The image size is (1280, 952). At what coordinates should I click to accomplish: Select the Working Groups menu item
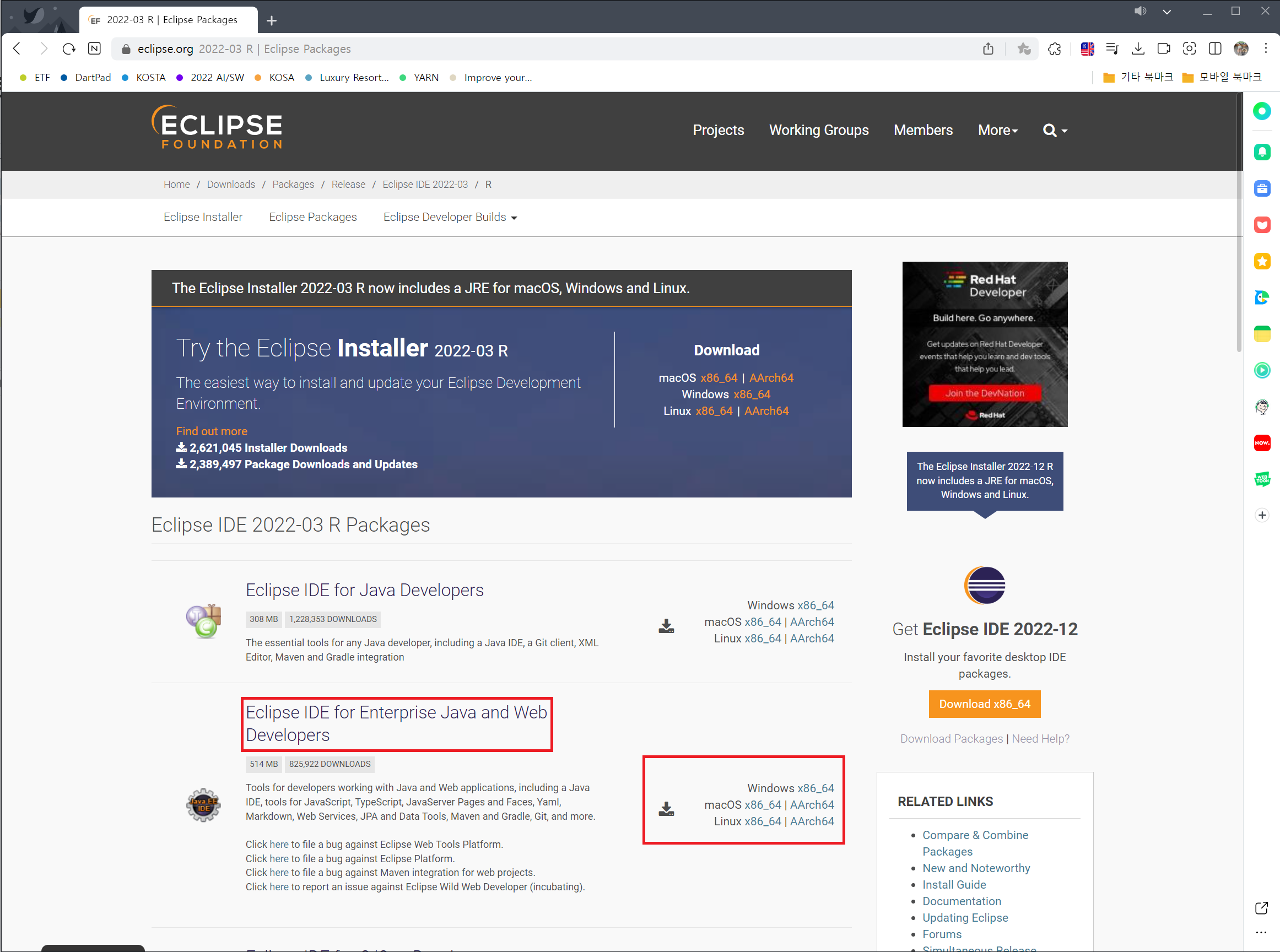818,130
